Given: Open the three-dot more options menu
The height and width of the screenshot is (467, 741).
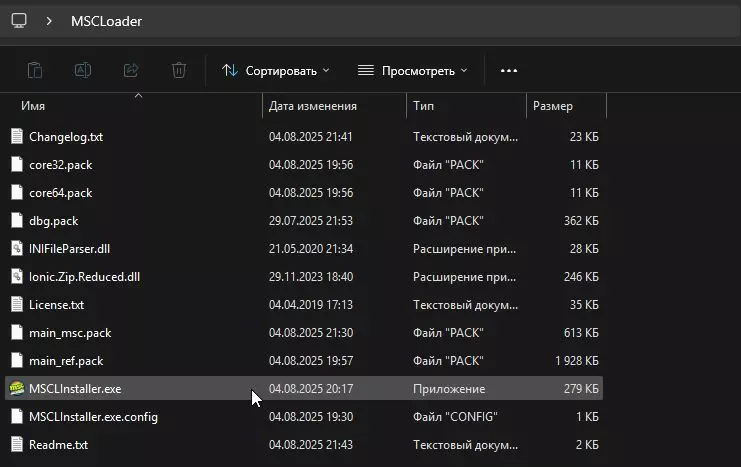Looking at the screenshot, I should click(x=509, y=70).
